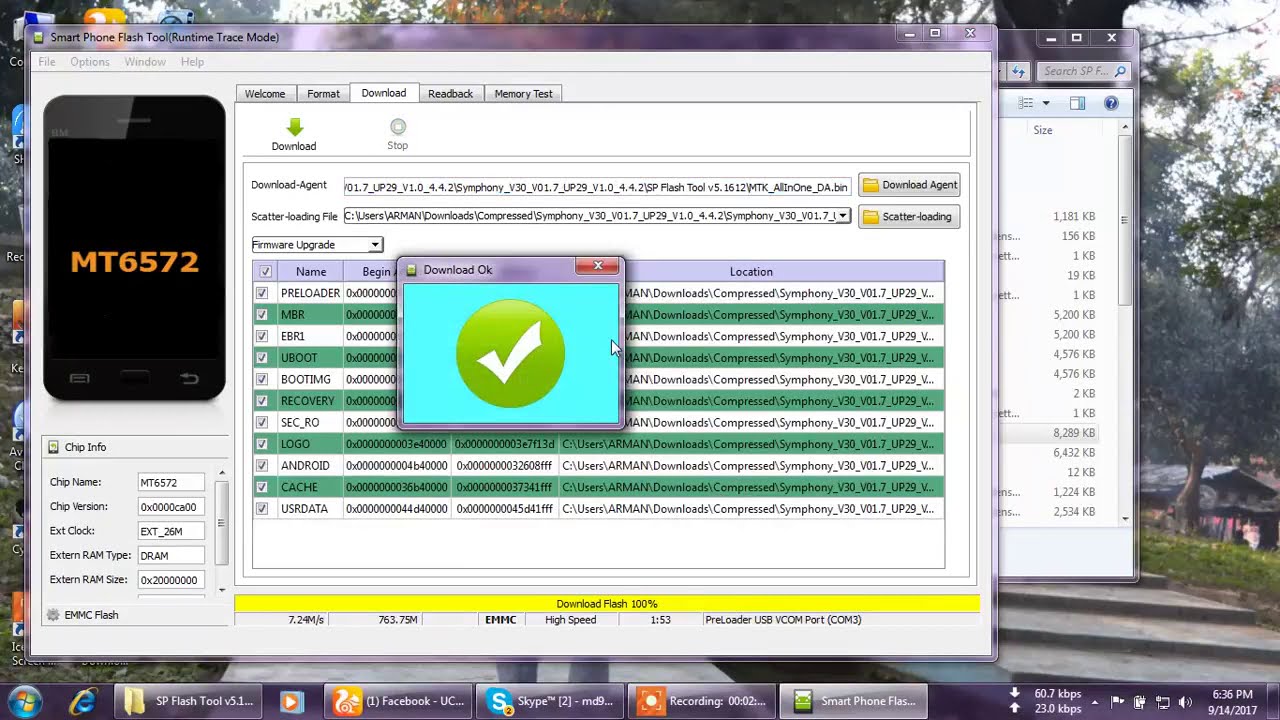Toggle the preview pane icon in Explorer window
The height and width of the screenshot is (720, 1280).
click(x=1077, y=103)
